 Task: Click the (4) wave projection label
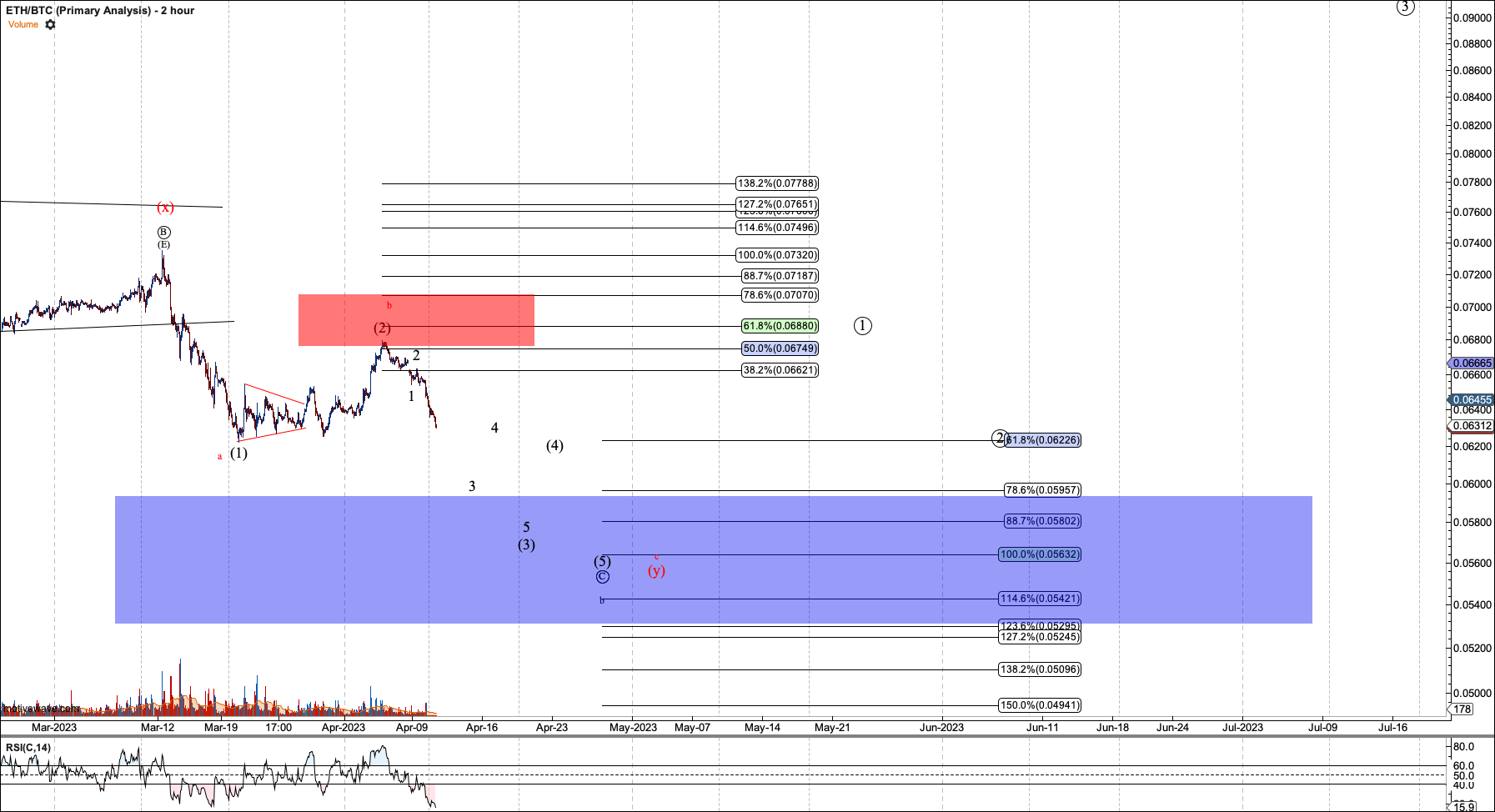click(554, 446)
